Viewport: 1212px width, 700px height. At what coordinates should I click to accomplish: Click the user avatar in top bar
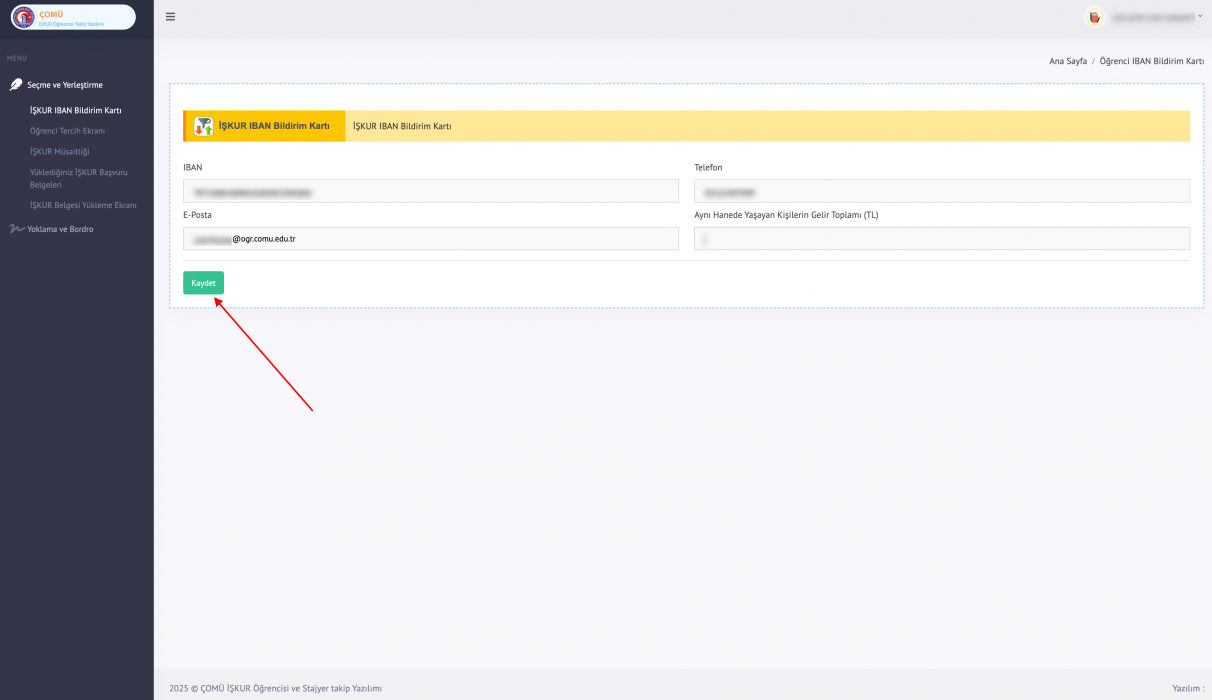[1094, 17]
